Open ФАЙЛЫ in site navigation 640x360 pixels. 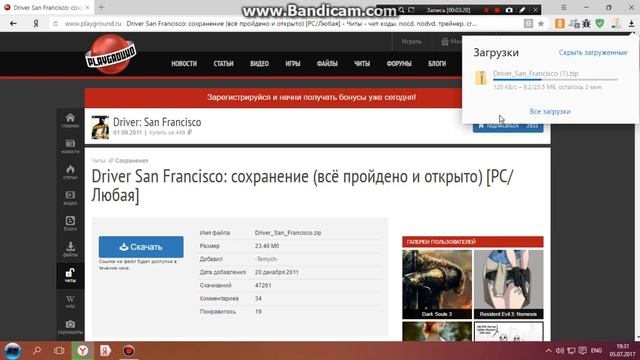pos(327,64)
